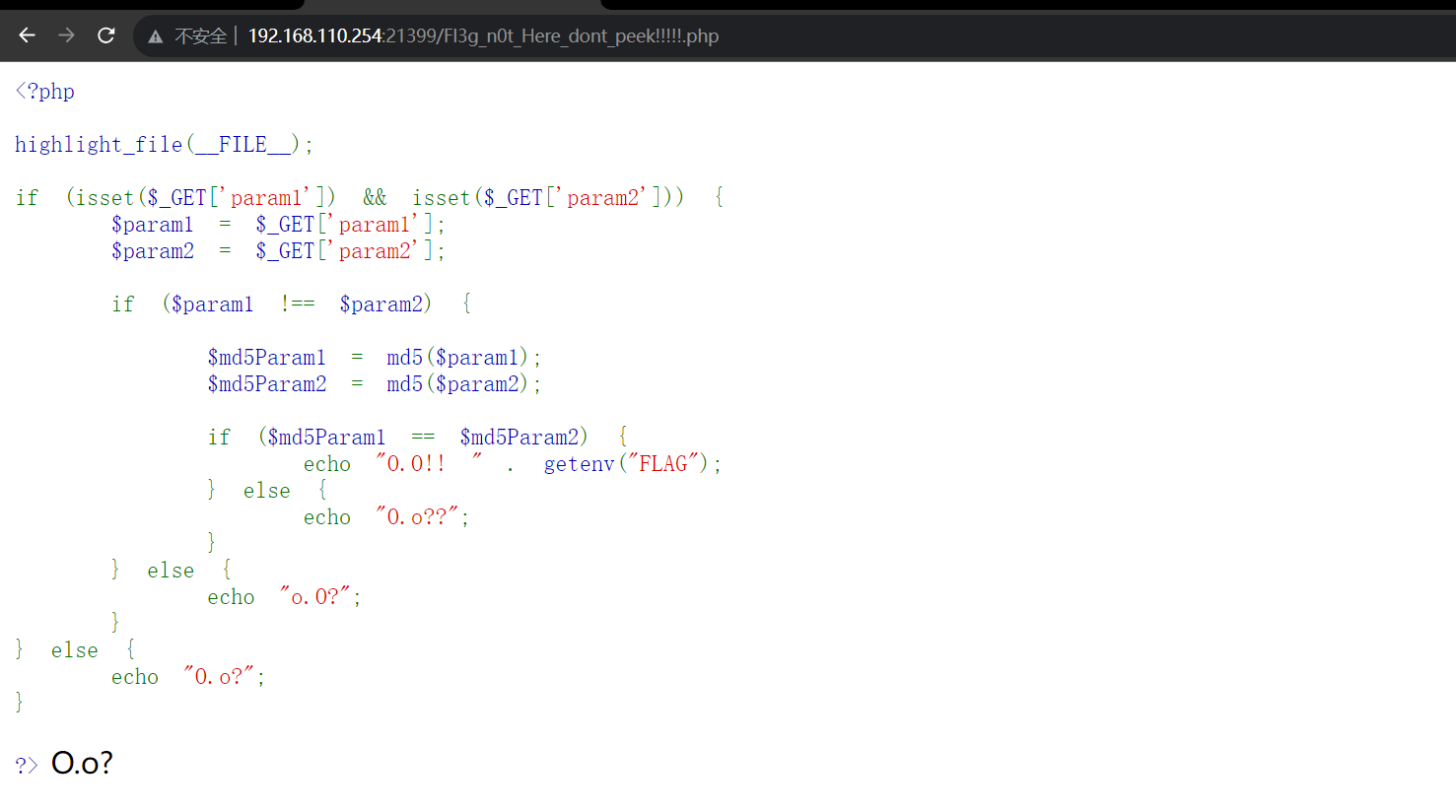Select the '<?php' opening tag text
The height and width of the screenshot is (812, 1456).
[45, 92]
